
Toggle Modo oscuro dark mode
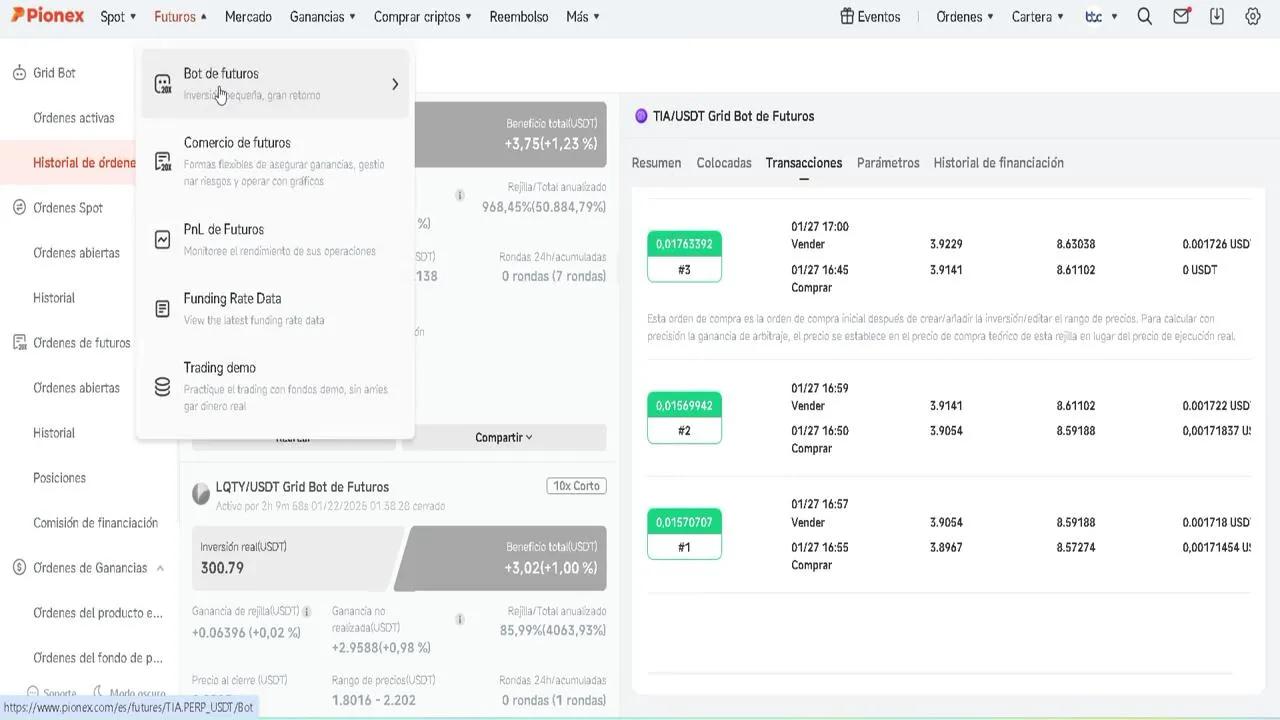click(128, 693)
